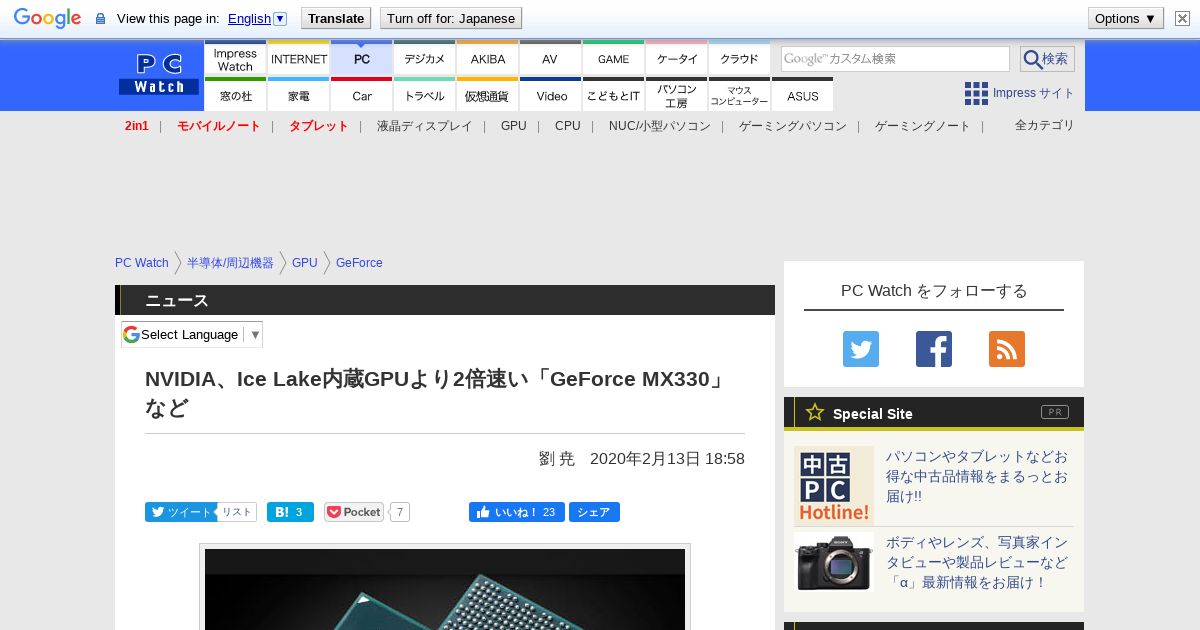Click the Google logo in translate bar
Screen dimensions: 1200x630
coord(47,18)
